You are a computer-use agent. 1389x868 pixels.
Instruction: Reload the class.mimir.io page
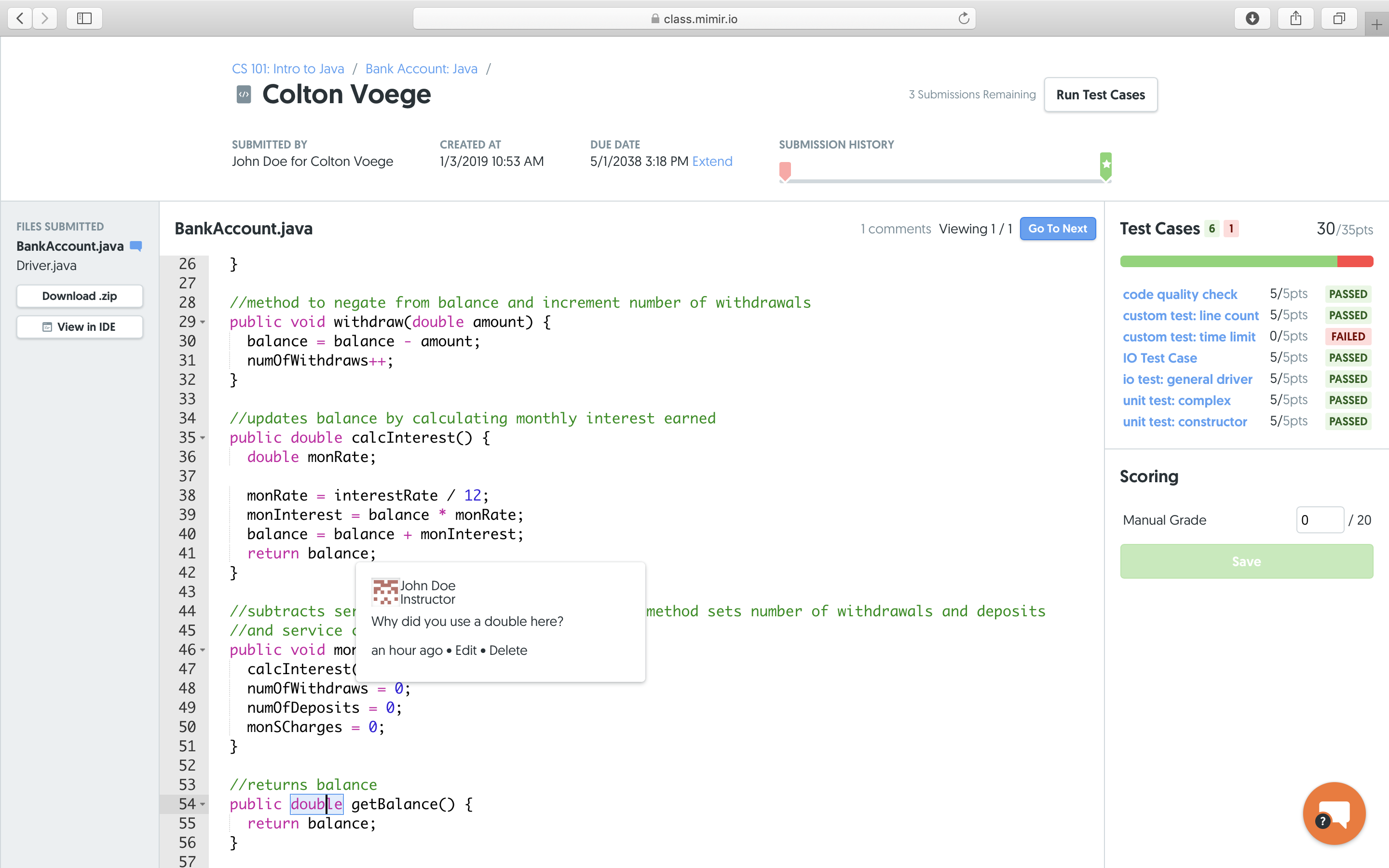pyautogui.click(x=963, y=18)
